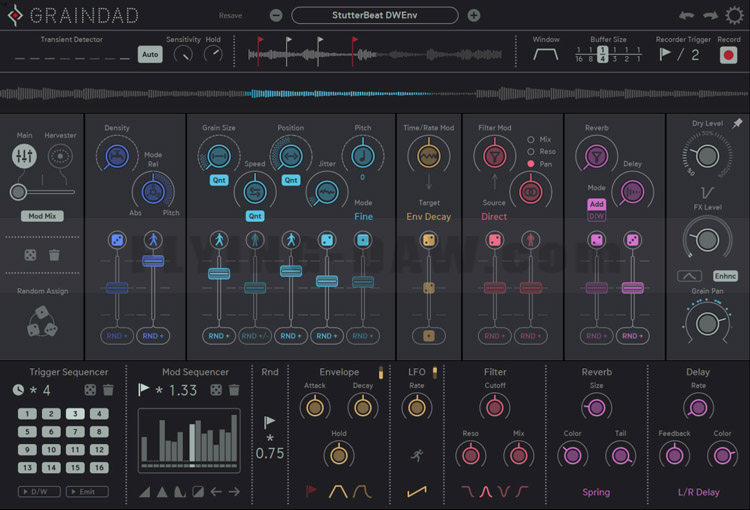Select the Harvester icon

coord(60,155)
